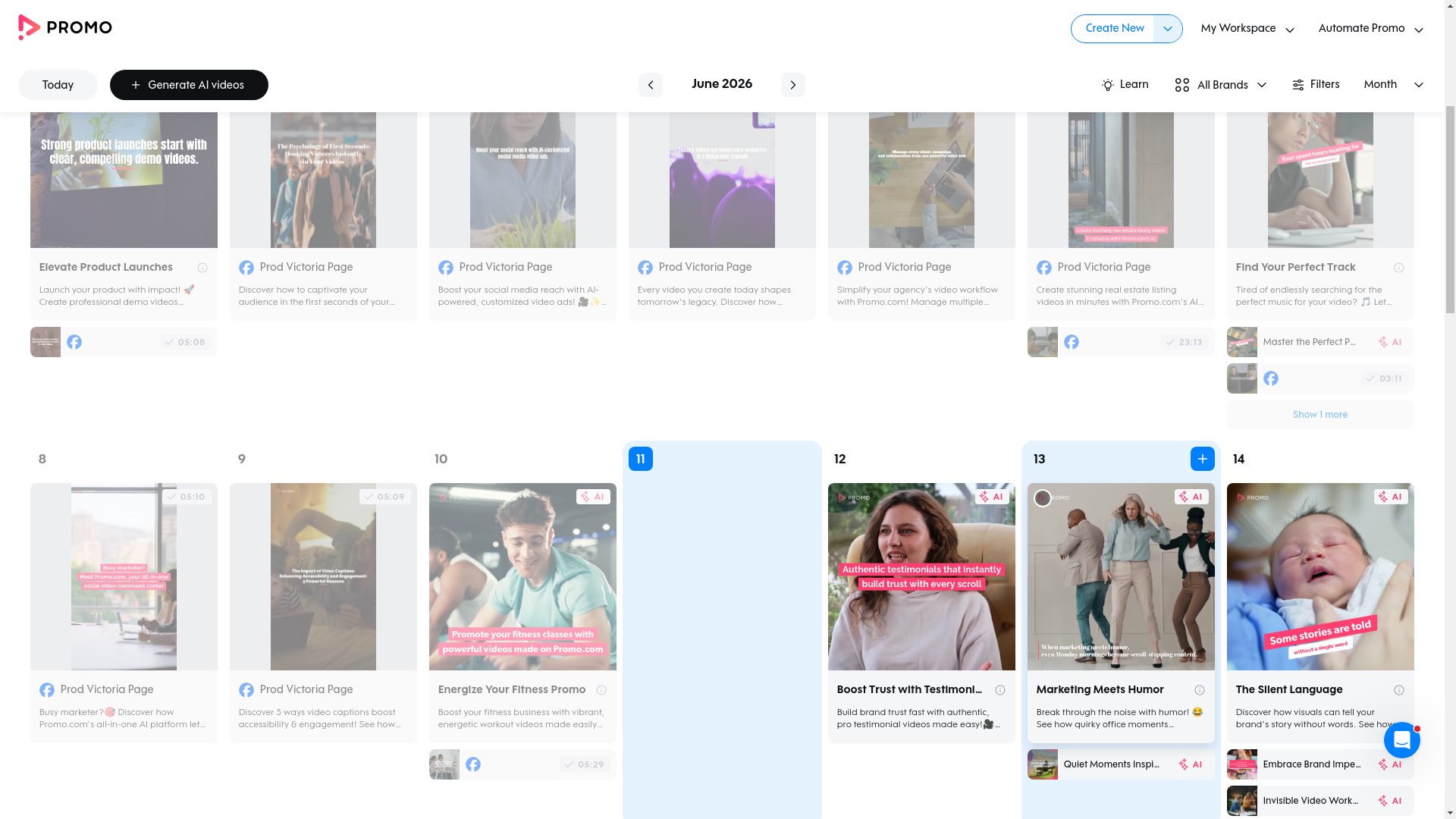Click the Create New button
The height and width of the screenshot is (819, 1456).
[x=1114, y=29]
